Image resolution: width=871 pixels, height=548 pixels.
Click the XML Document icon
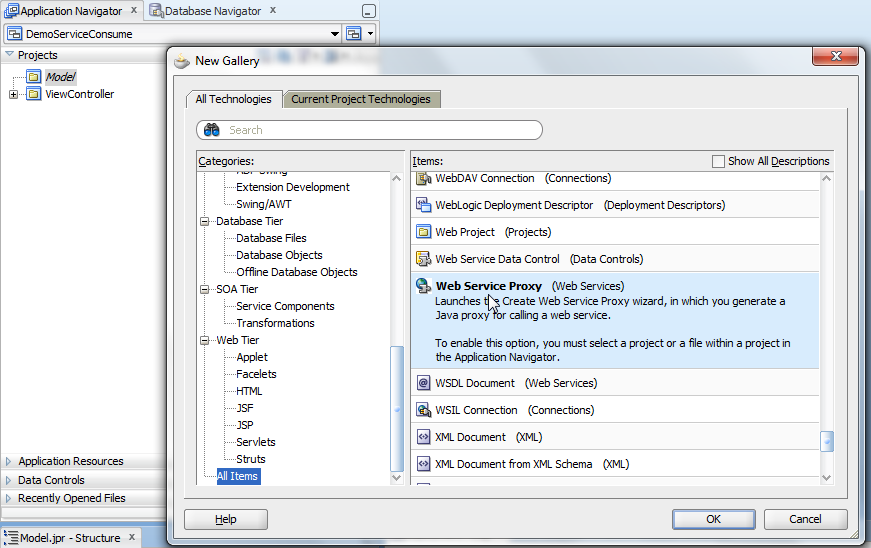(x=423, y=437)
